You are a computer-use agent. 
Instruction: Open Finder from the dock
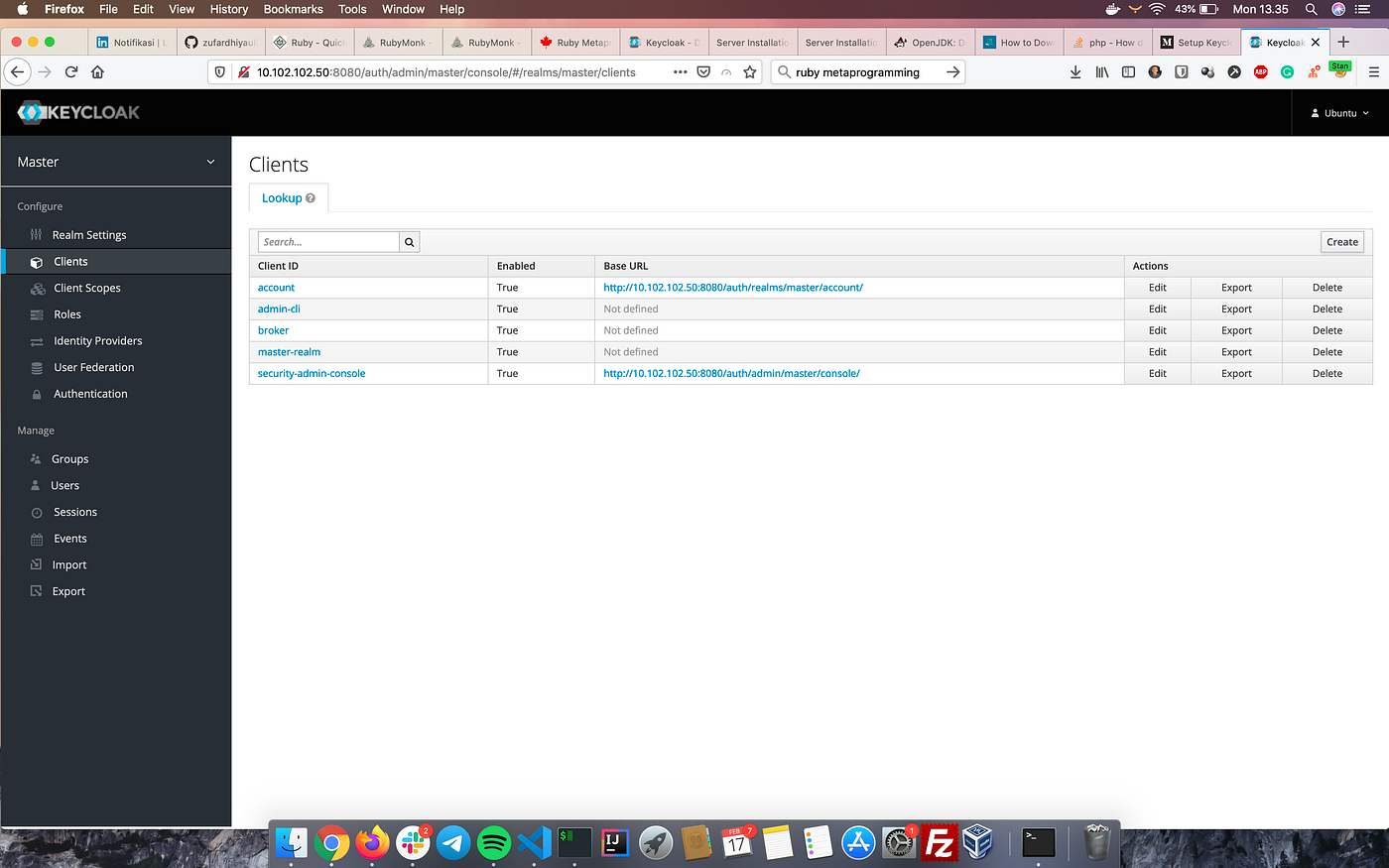291,843
